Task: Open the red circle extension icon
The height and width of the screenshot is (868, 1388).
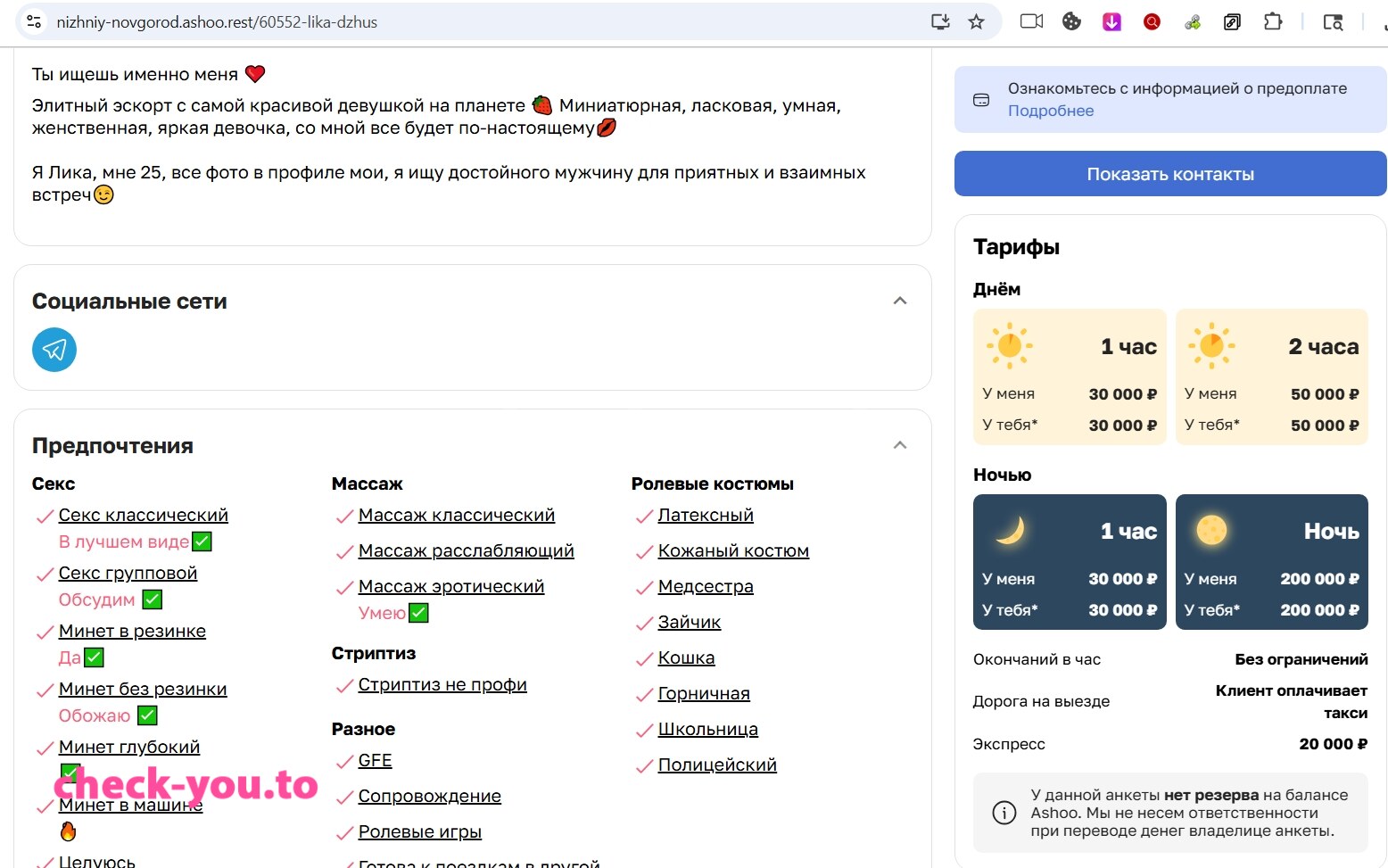Action: pyautogui.click(x=1152, y=22)
